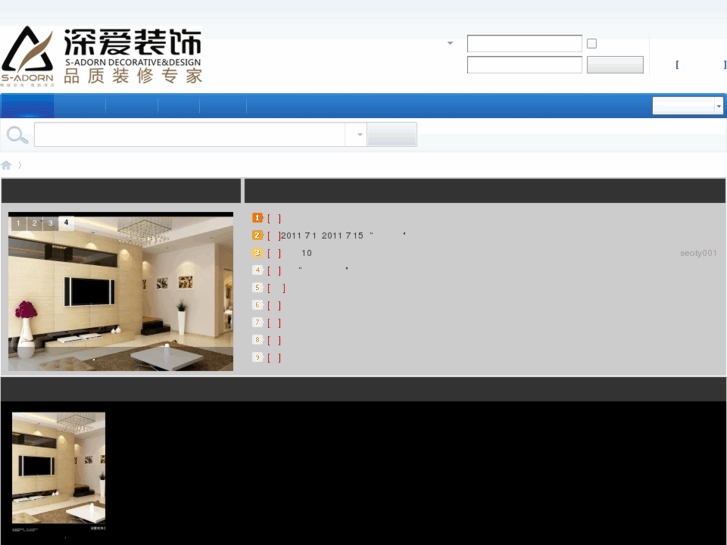727x545 pixels.
Task: Open the author link seoty001
Action: (698, 253)
